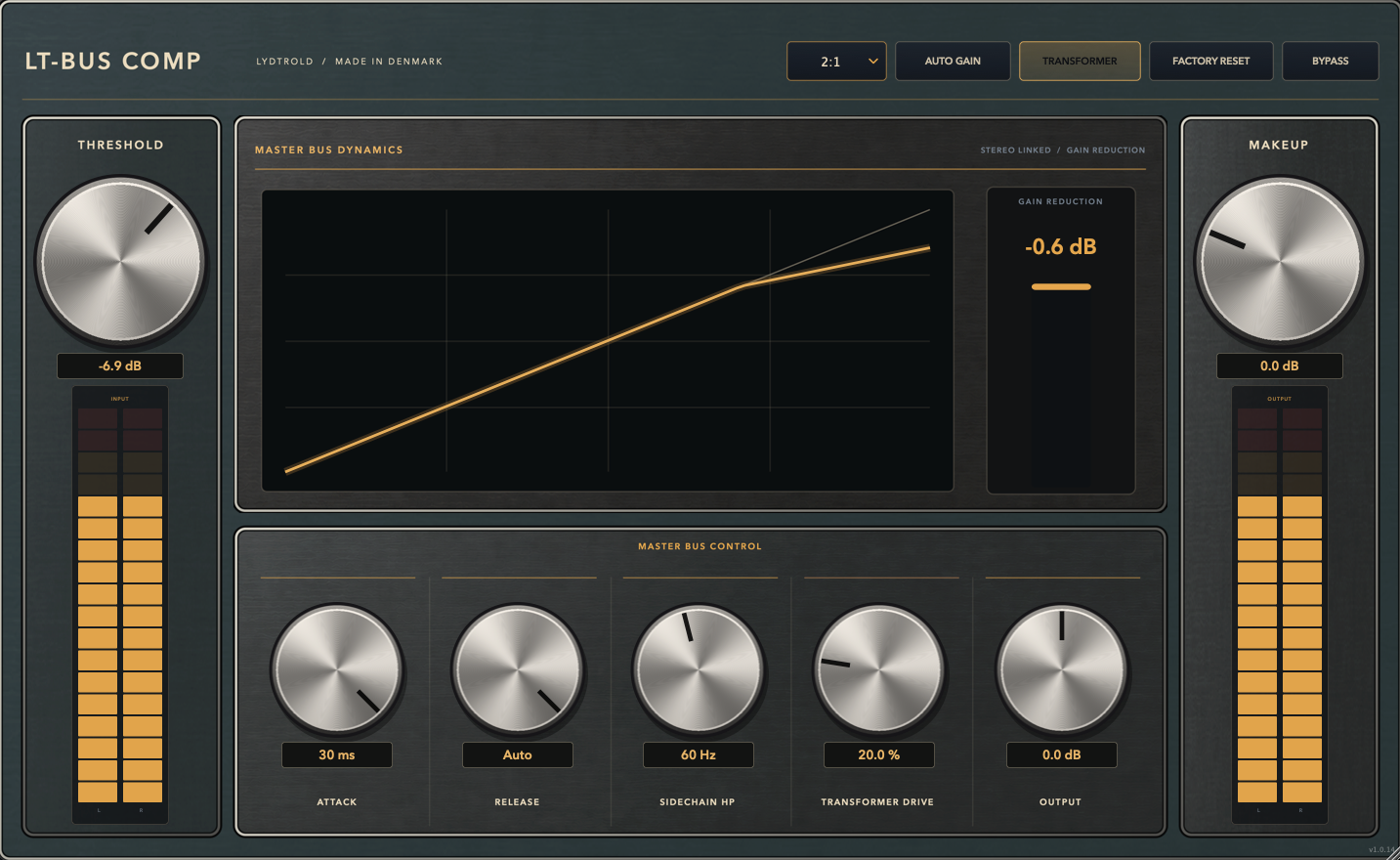Click the Output knob
The image size is (1400, 860).
pos(1061,669)
